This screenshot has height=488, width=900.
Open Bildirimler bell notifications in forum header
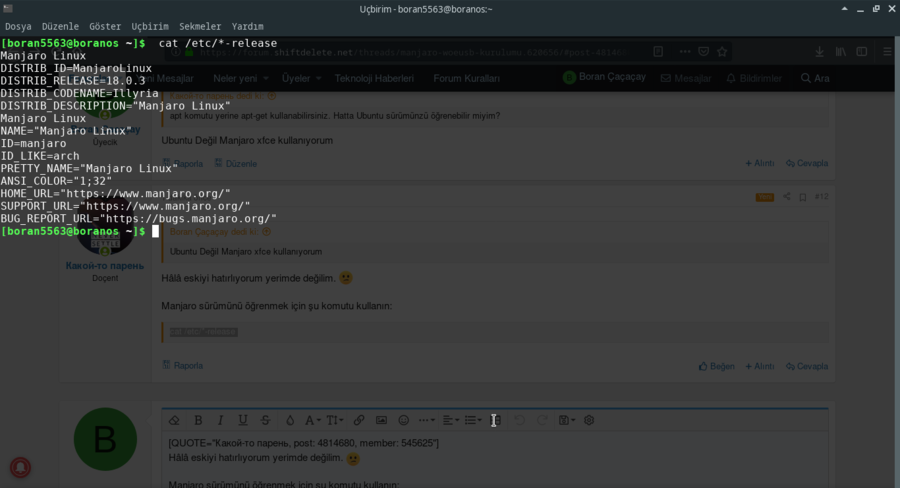[754, 78]
